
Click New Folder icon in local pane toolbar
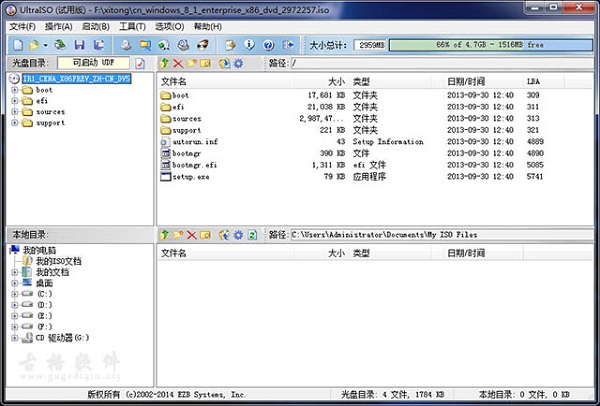point(178,235)
